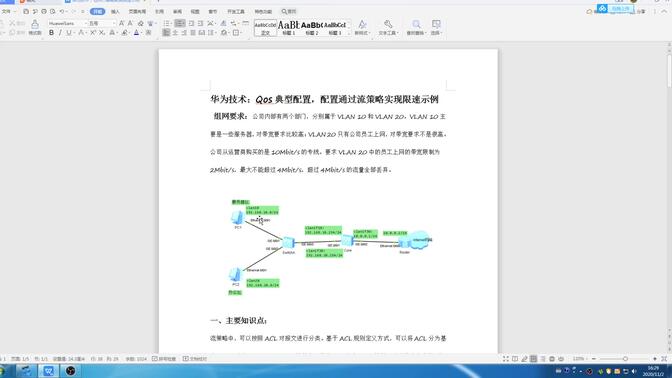The width and height of the screenshot is (672, 378).
Task: Click the font color red A swatch
Action: click(x=136, y=33)
